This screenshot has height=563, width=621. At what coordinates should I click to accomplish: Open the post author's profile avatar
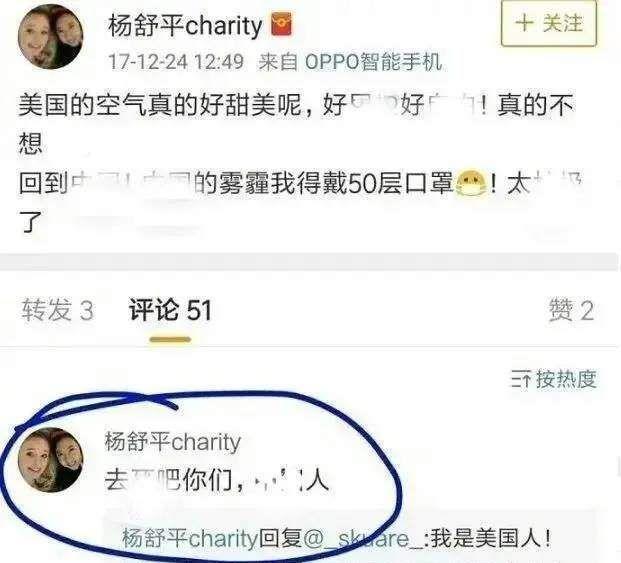tap(50, 37)
